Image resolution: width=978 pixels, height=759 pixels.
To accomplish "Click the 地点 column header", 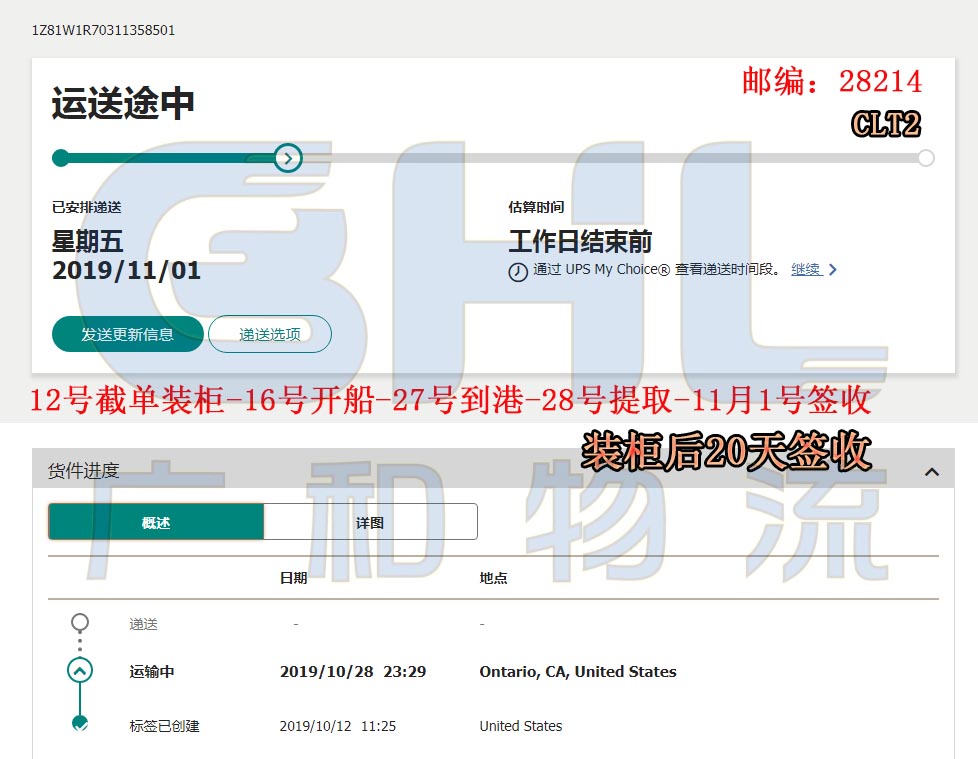I will click(493, 578).
